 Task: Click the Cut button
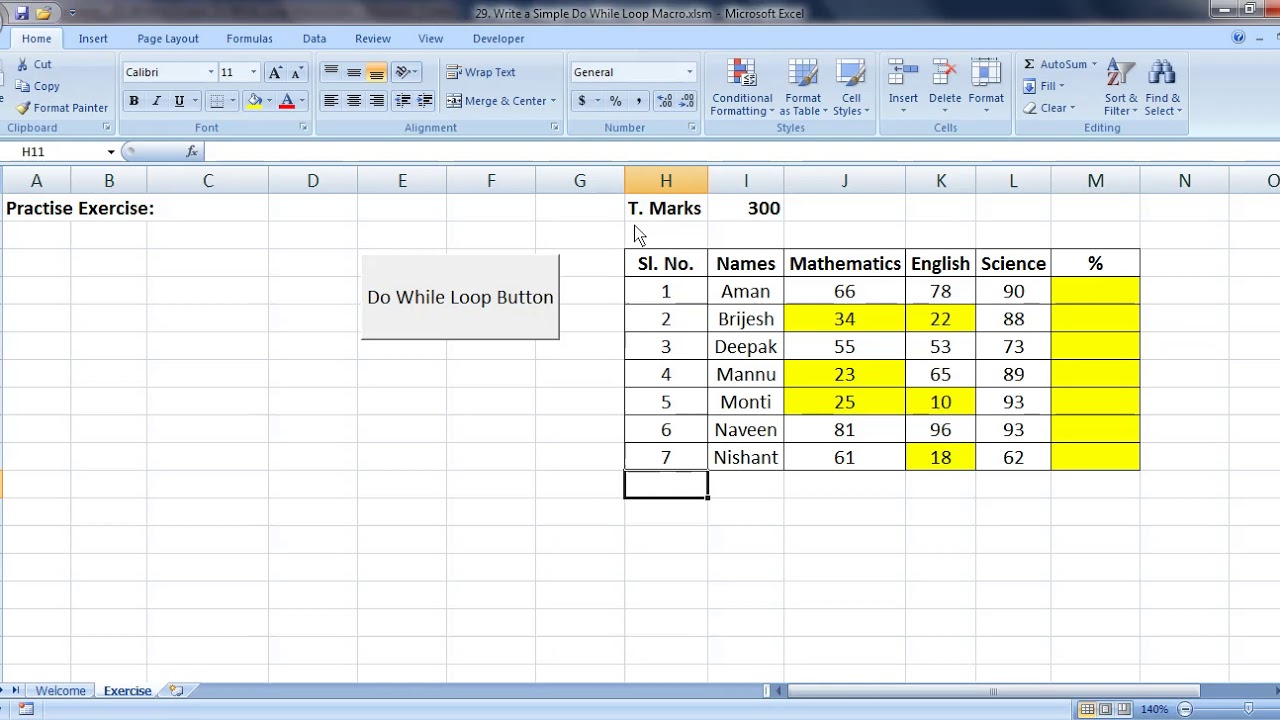[34, 64]
